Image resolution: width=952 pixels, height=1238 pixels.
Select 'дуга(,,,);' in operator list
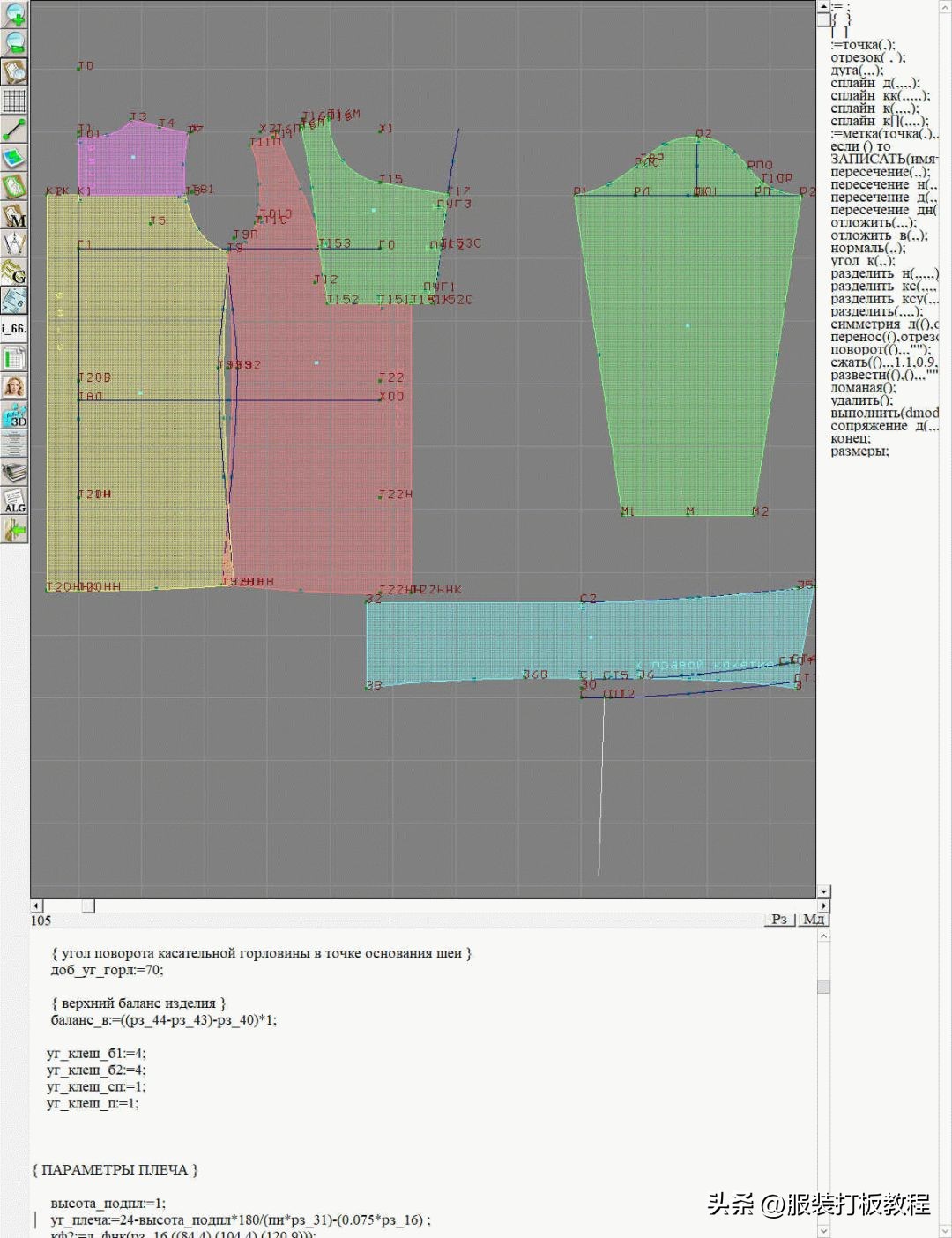(x=857, y=71)
